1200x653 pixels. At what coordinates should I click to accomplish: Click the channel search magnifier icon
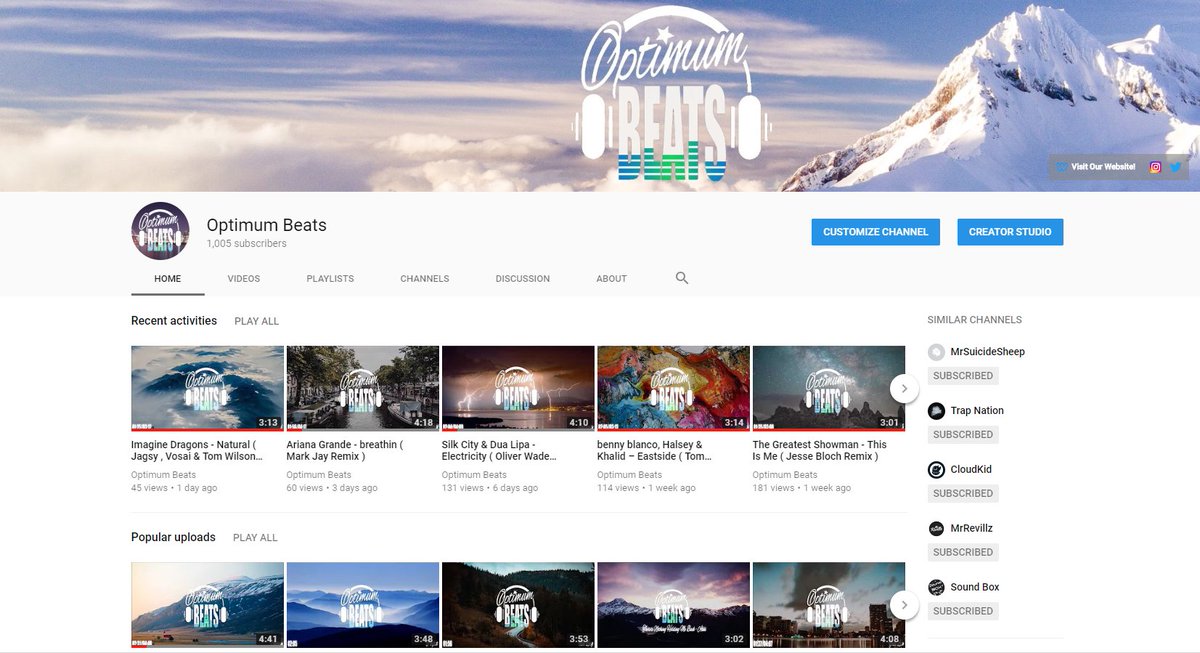[x=682, y=278]
